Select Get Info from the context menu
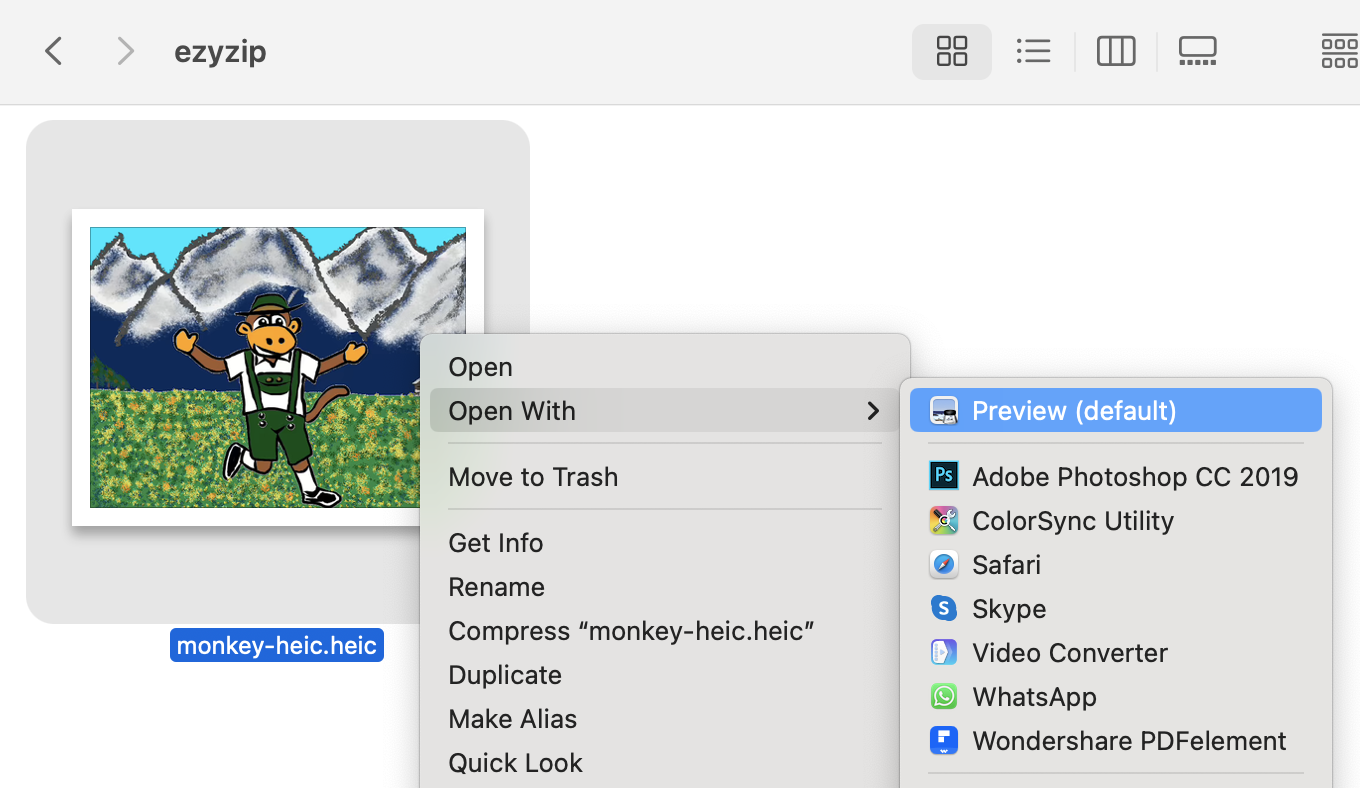The image size is (1360, 788). 496,542
